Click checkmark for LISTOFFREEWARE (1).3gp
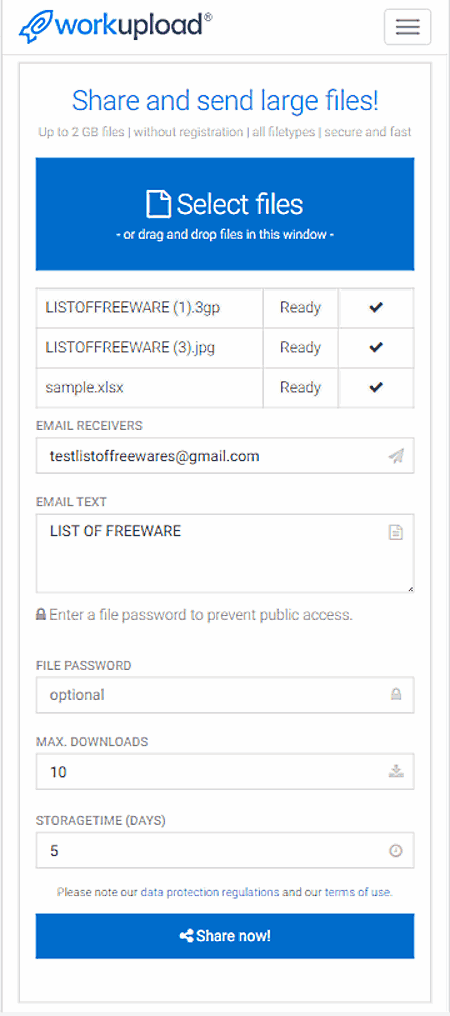 (376, 308)
